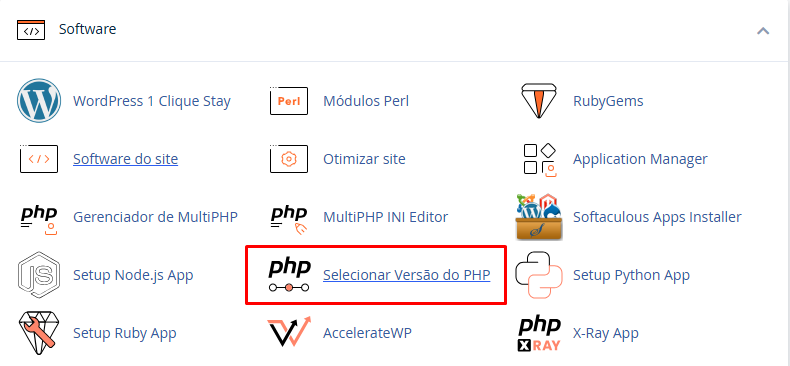Screen dimensions: 790x366
Task: Open Gerenciador de MultiPHP link
Action: click(x=155, y=217)
